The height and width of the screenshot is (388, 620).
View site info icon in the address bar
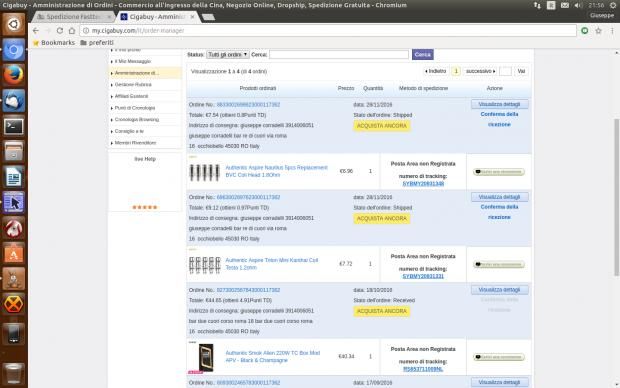click(x=86, y=30)
